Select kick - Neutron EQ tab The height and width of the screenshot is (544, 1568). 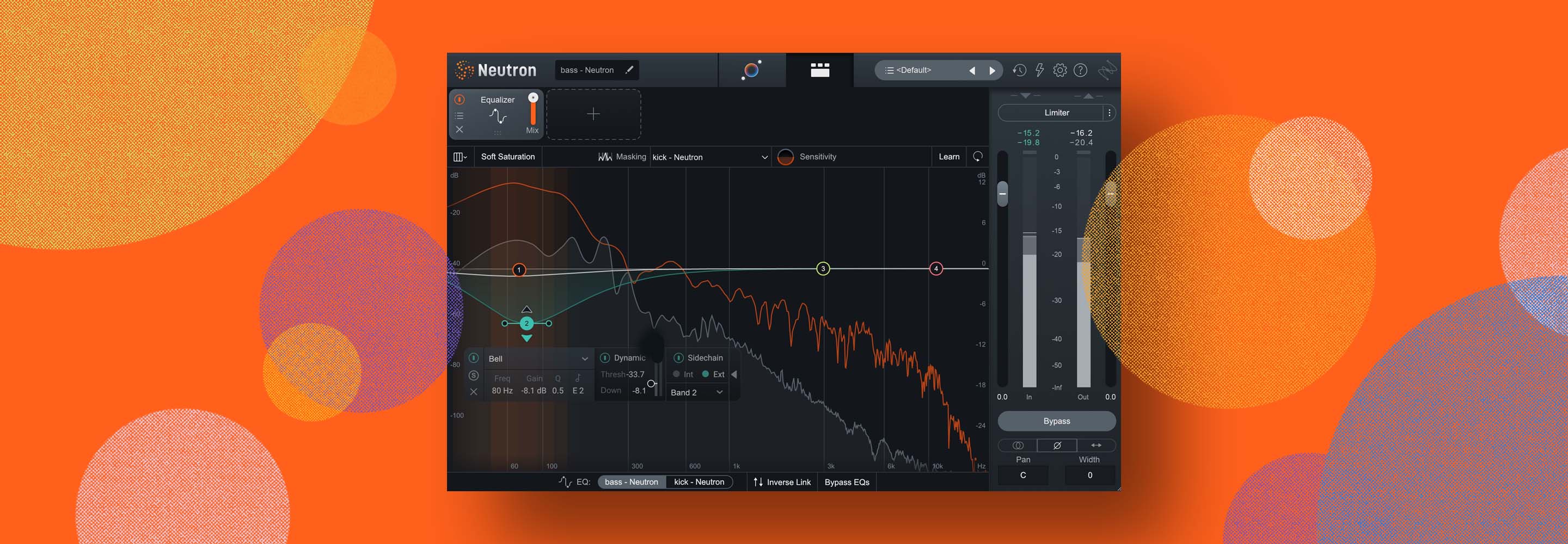699,482
